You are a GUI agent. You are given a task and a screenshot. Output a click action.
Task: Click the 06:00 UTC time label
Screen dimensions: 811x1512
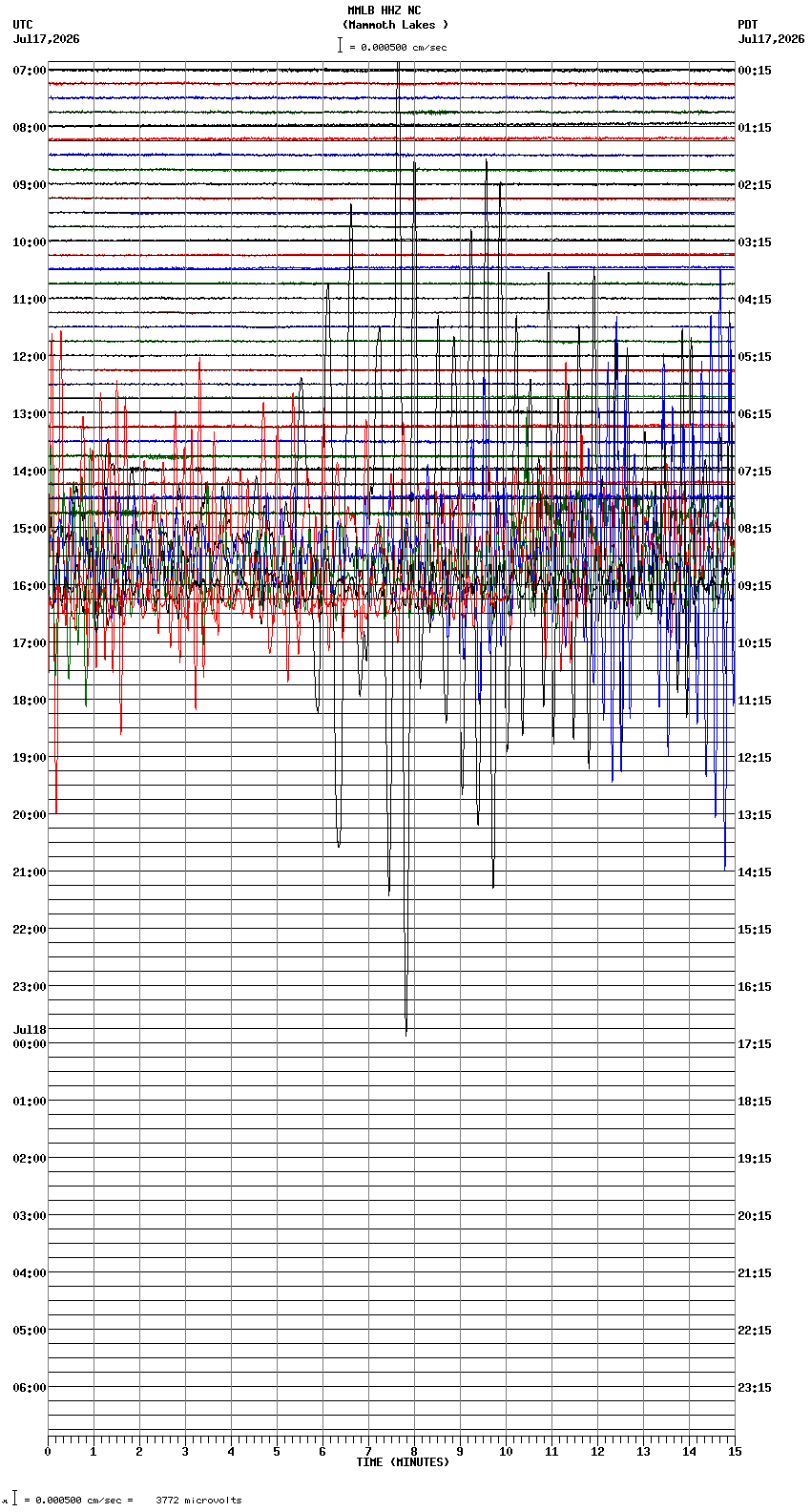pos(30,1388)
